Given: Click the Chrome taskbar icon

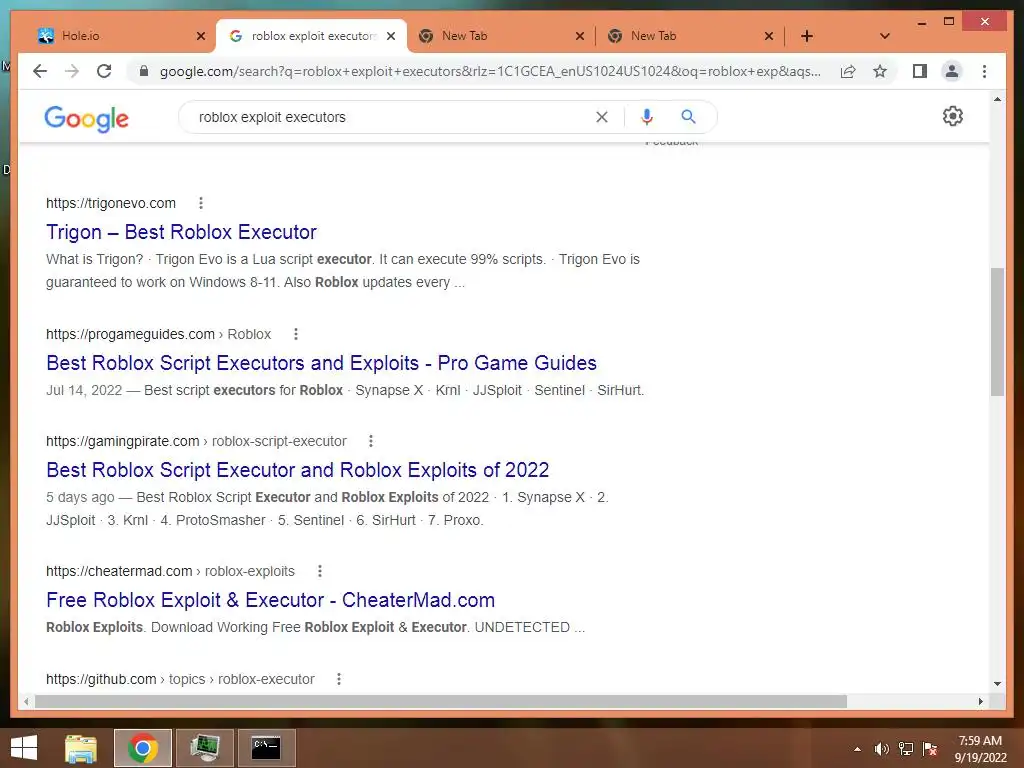Looking at the screenshot, I should (x=142, y=748).
